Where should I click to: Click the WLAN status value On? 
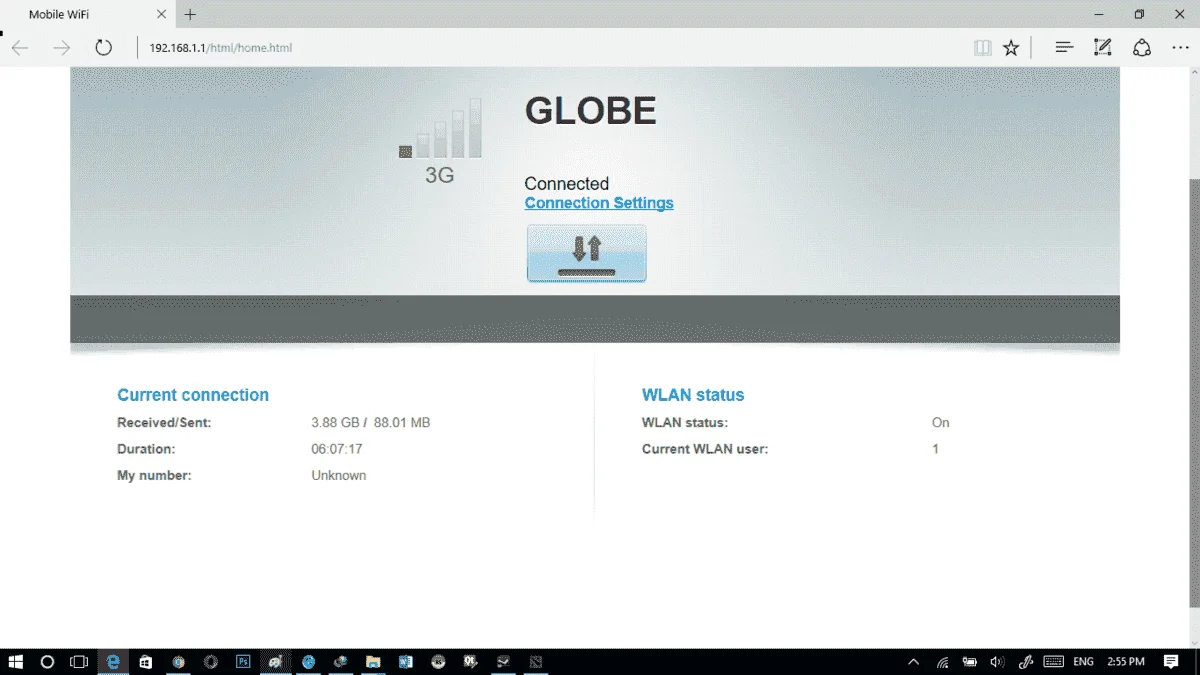click(941, 423)
